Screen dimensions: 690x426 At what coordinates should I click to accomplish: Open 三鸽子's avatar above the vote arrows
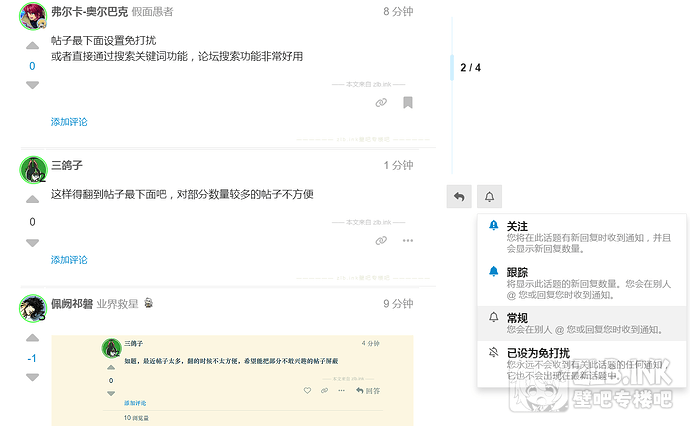point(33,170)
